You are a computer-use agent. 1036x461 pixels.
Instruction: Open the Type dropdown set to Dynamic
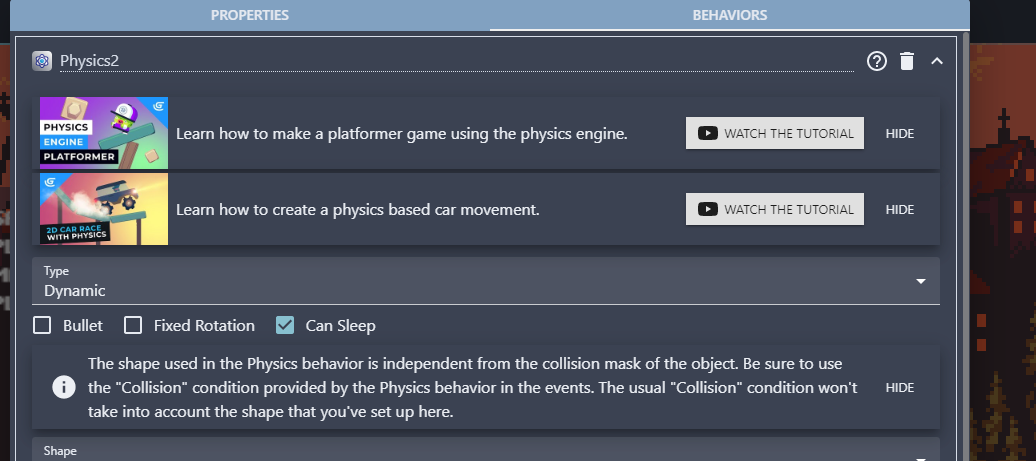pos(486,281)
